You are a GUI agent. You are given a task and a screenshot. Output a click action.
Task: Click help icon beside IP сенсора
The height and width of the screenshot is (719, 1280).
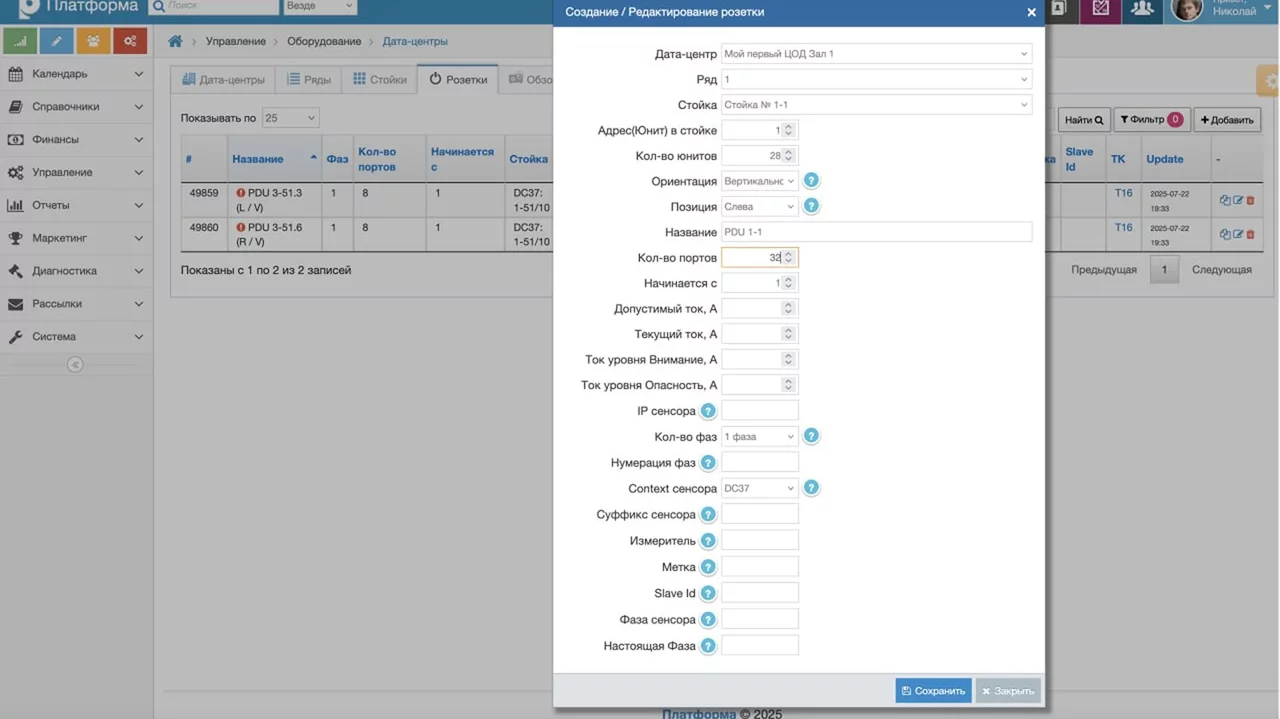pos(708,411)
